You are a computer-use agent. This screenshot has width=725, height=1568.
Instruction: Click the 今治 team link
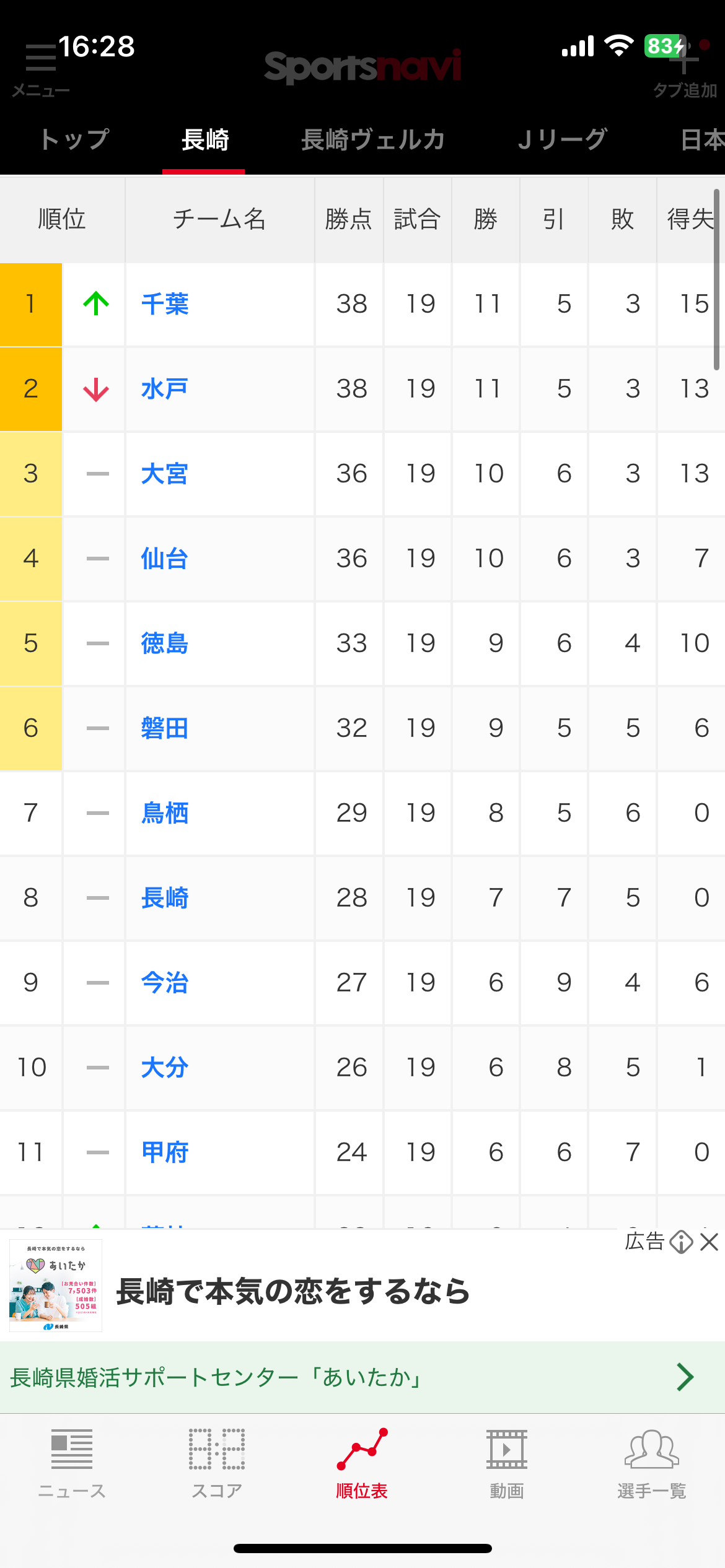click(x=165, y=983)
